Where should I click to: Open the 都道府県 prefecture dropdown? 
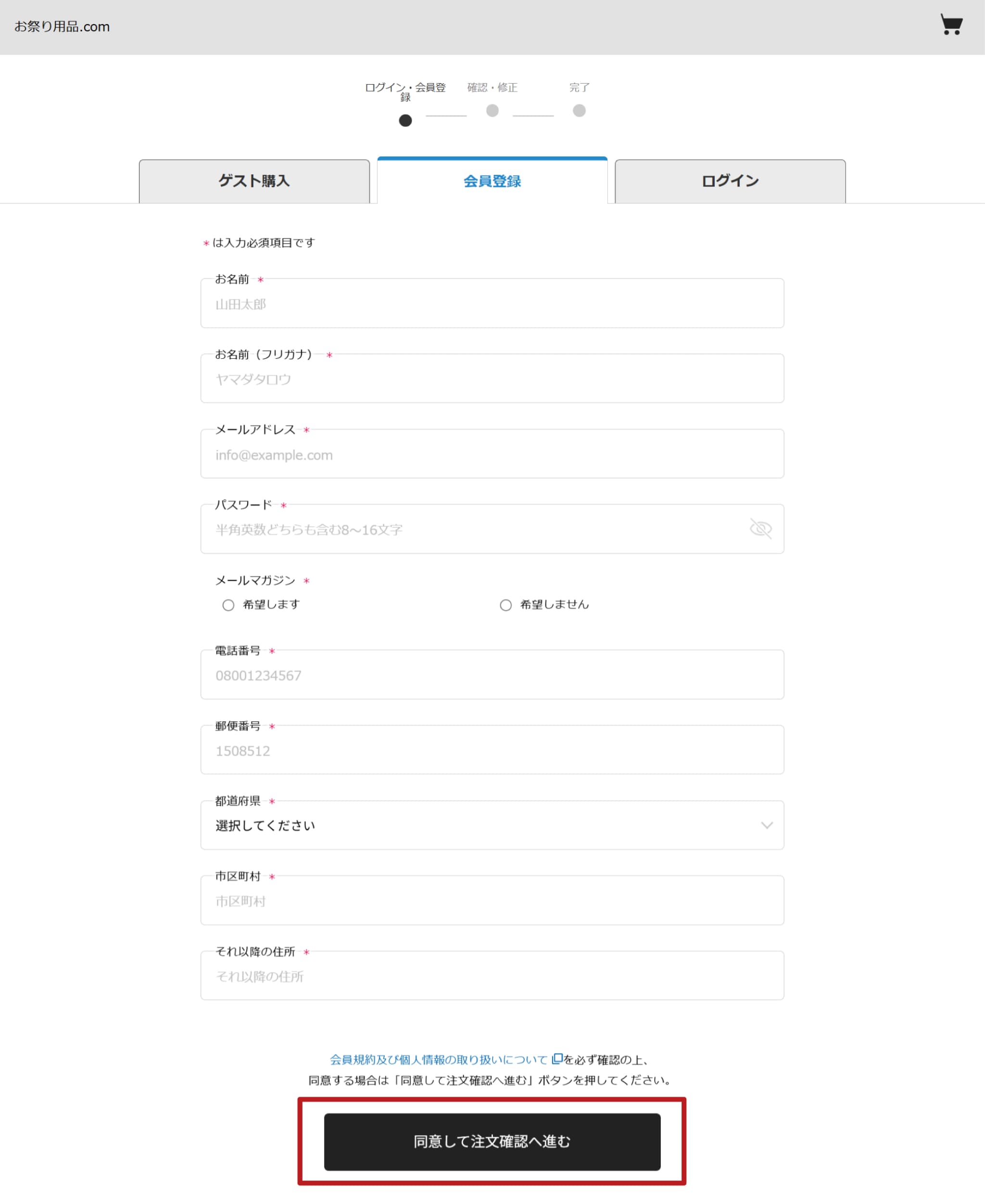(x=492, y=825)
